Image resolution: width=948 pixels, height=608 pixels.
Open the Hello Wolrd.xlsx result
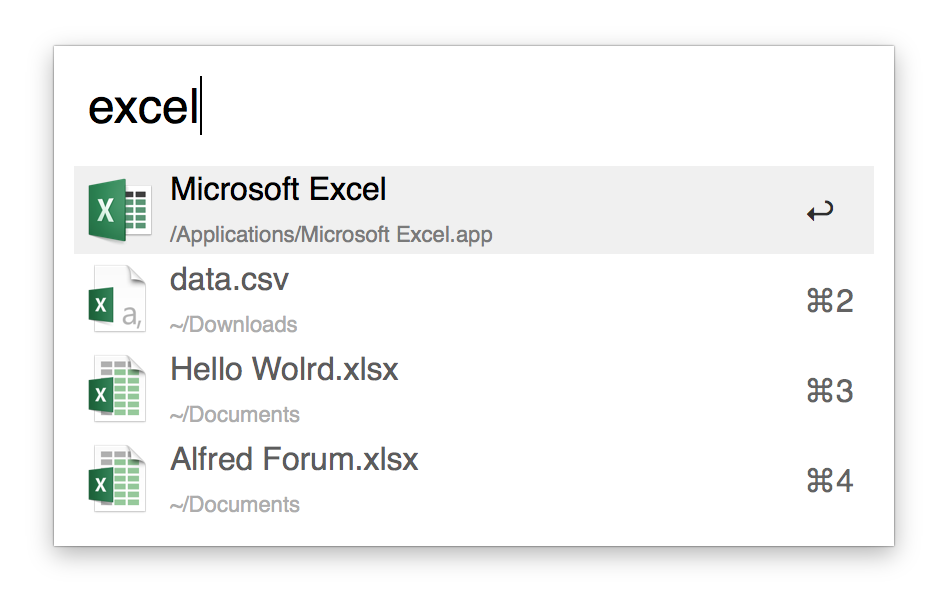(284, 369)
